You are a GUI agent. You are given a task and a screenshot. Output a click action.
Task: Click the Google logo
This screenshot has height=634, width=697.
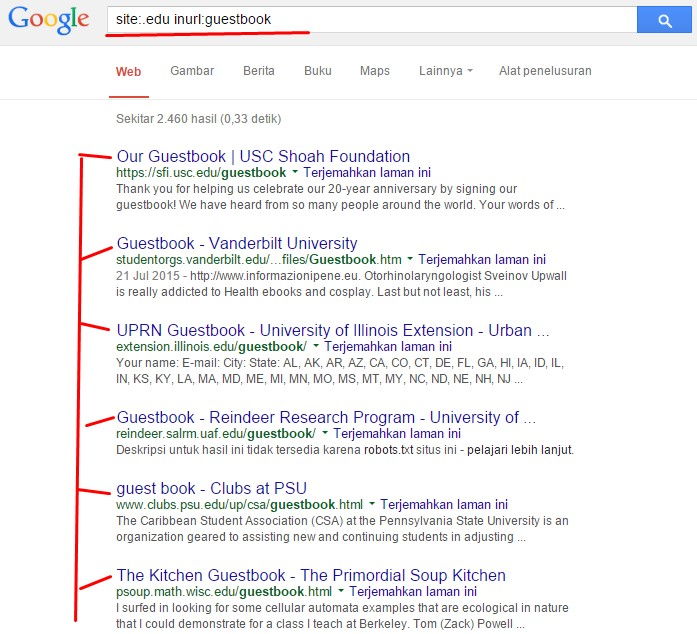tap(48, 20)
